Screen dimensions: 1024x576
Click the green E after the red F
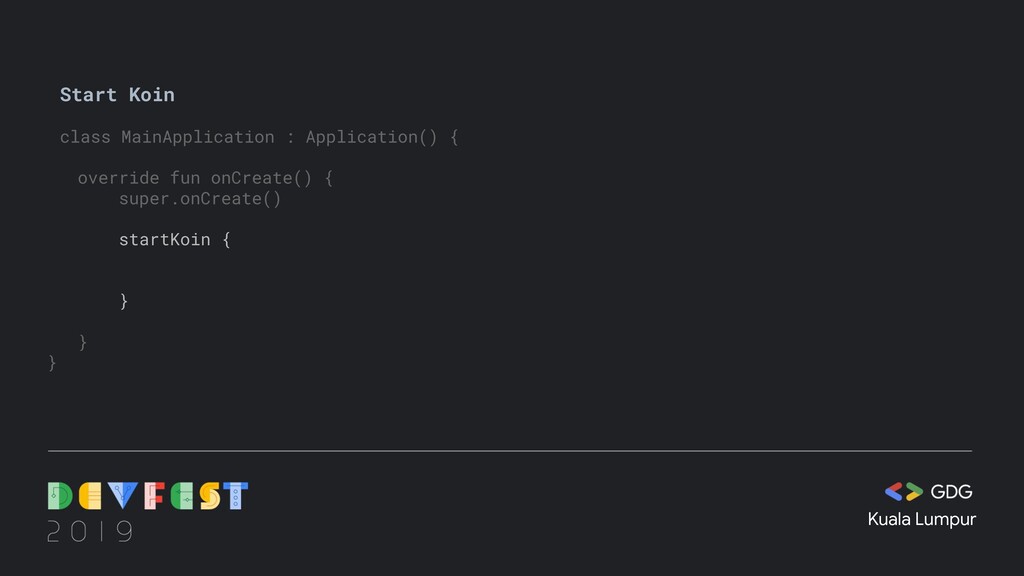(x=182, y=496)
